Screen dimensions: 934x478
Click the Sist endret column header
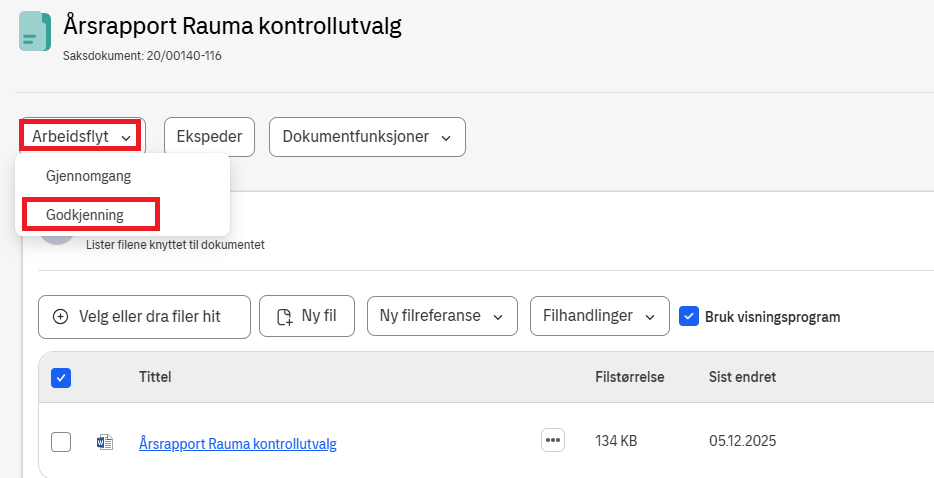742,377
